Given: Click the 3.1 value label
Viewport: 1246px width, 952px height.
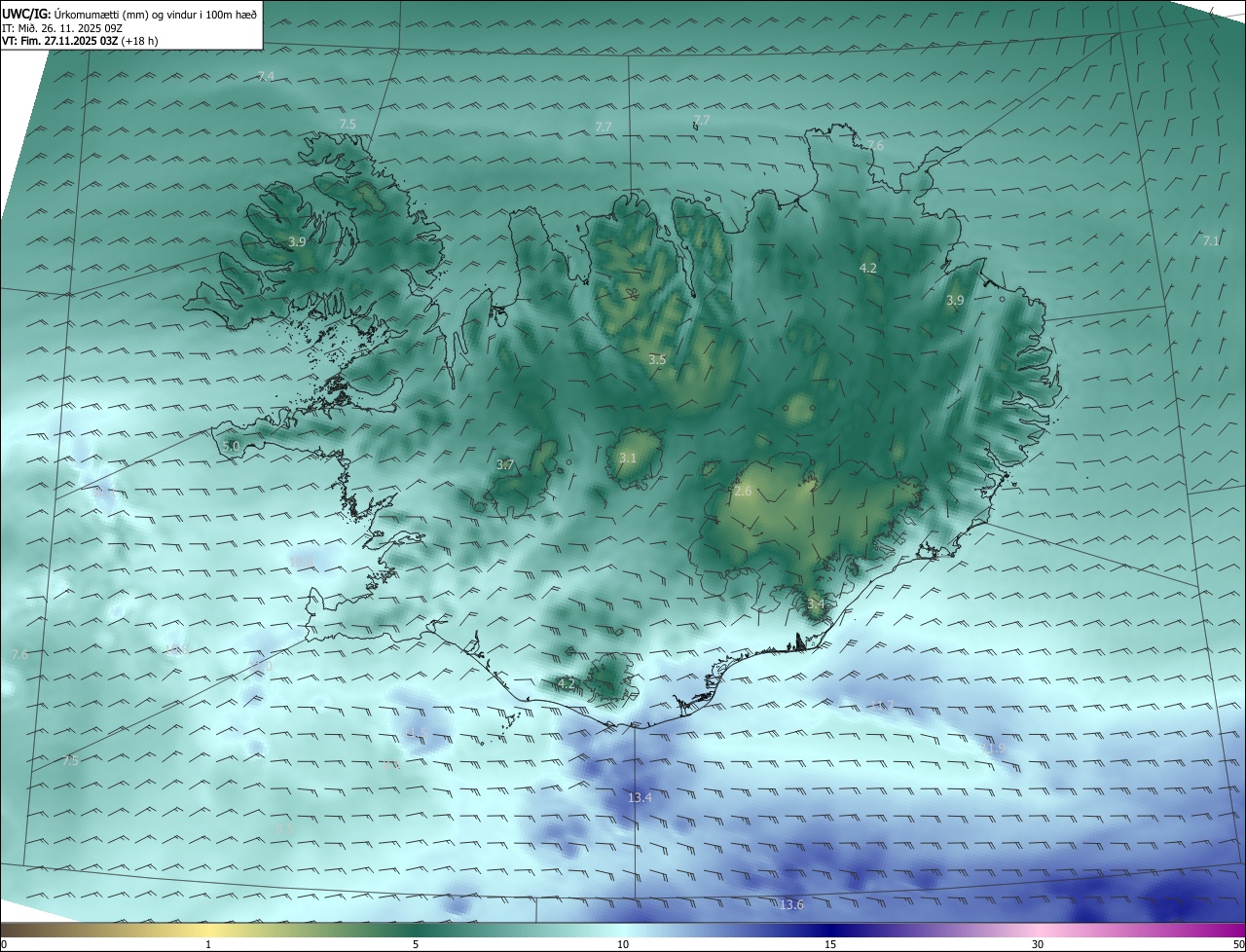Looking at the screenshot, I should pyautogui.click(x=628, y=458).
